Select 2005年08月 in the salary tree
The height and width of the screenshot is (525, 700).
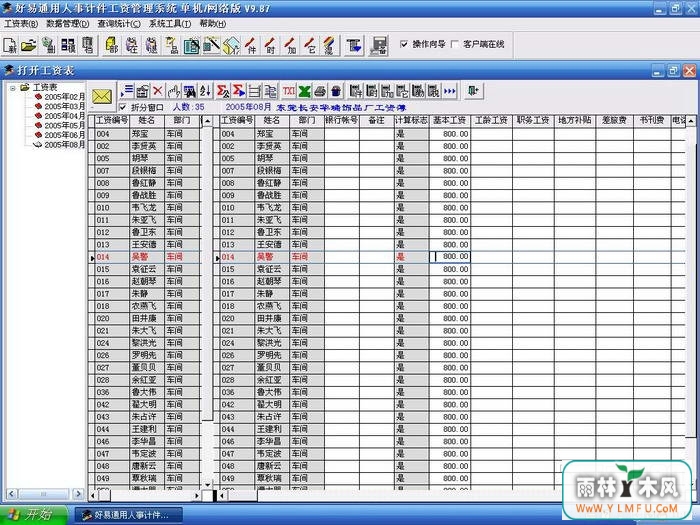[x=64, y=145]
